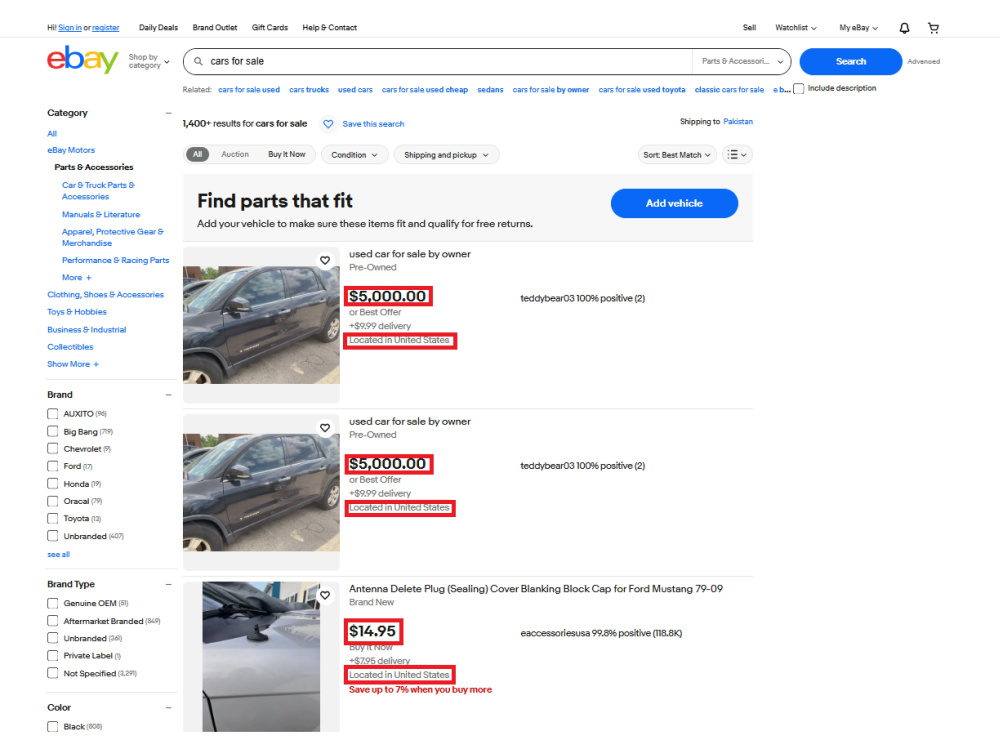1000x750 pixels.
Task: Check the Toyota brand filter
Action: (x=53, y=518)
